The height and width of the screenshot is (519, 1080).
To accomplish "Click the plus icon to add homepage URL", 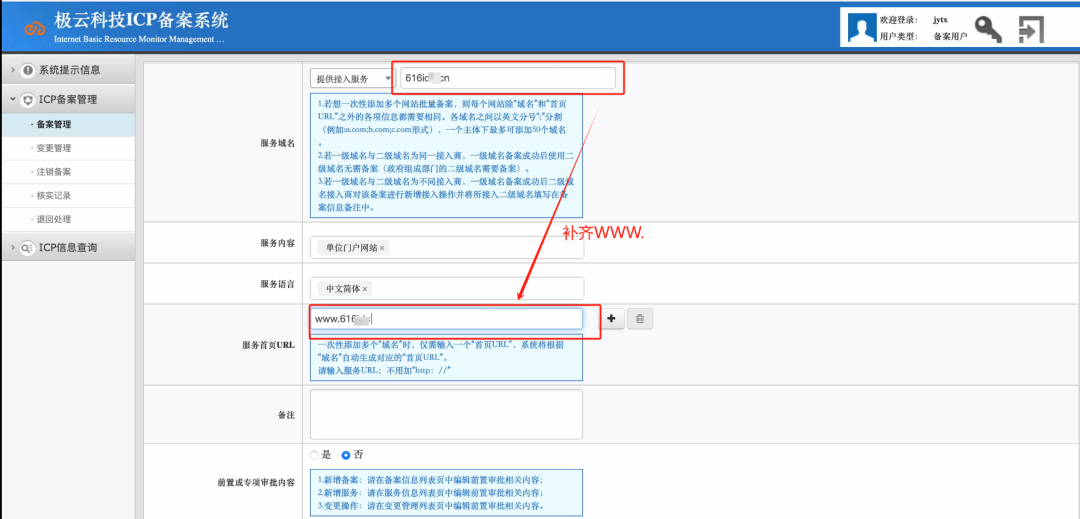I will pyautogui.click(x=611, y=319).
